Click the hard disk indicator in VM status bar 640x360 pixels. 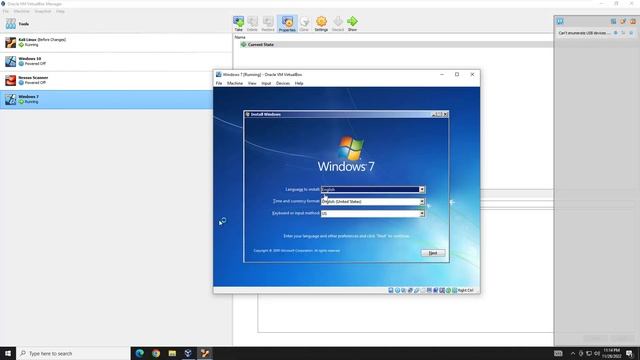(391, 290)
